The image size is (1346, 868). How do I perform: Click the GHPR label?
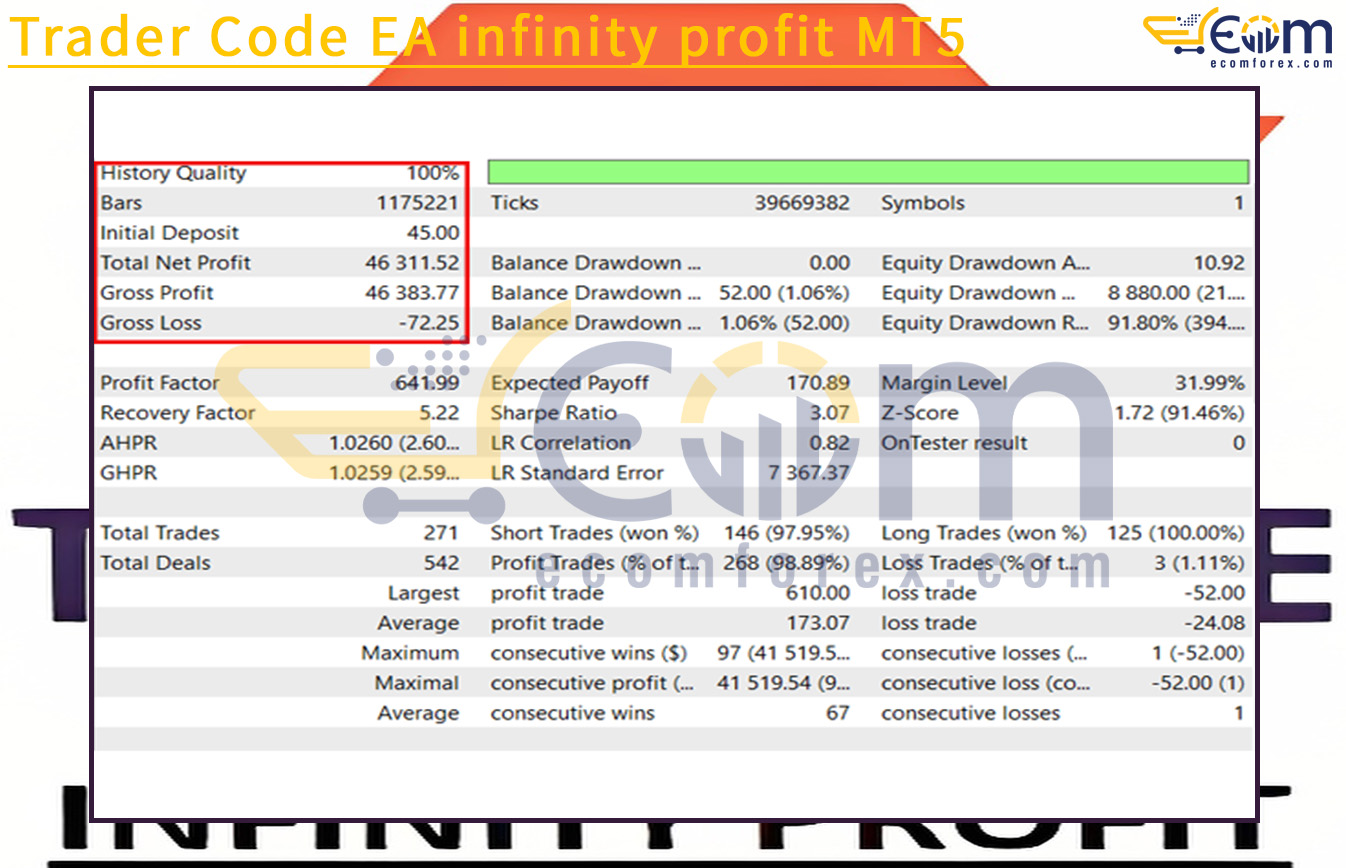pyautogui.click(x=128, y=473)
